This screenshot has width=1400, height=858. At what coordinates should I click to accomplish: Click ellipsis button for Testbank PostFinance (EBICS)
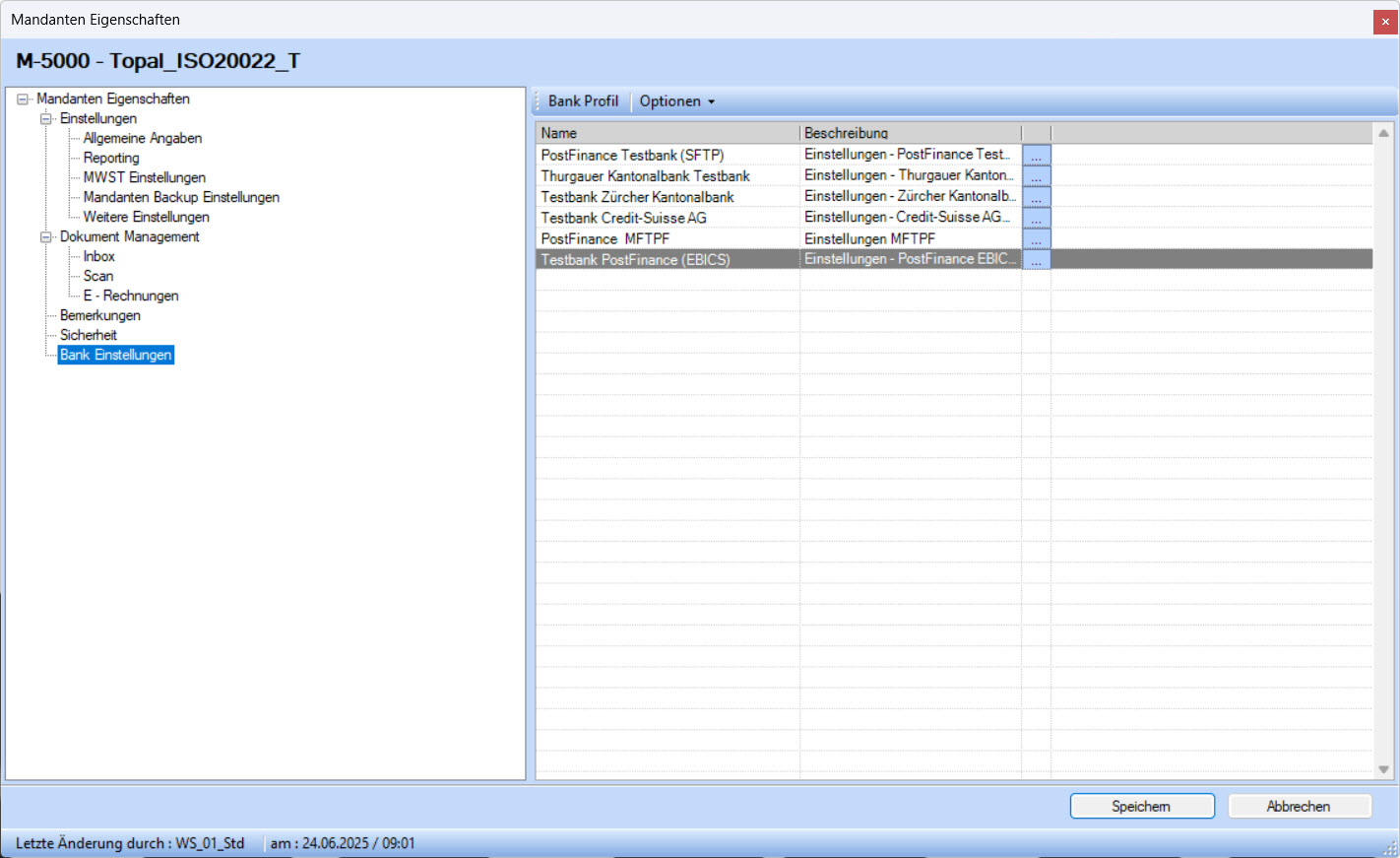click(1036, 260)
